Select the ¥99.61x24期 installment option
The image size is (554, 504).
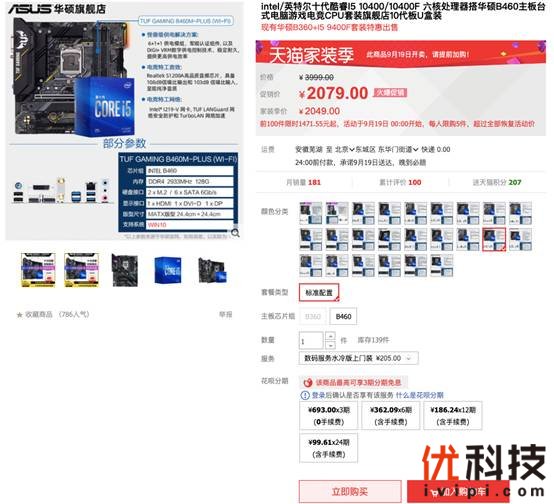(x=329, y=448)
